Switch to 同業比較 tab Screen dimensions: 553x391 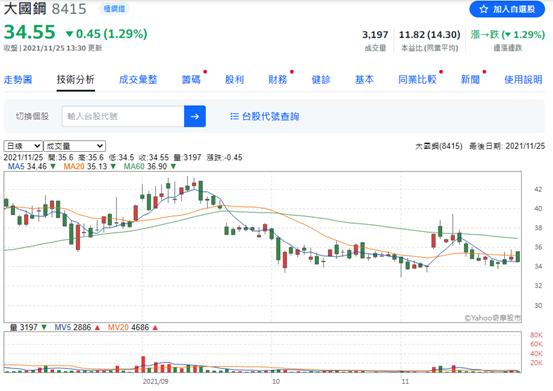point(417,79)
